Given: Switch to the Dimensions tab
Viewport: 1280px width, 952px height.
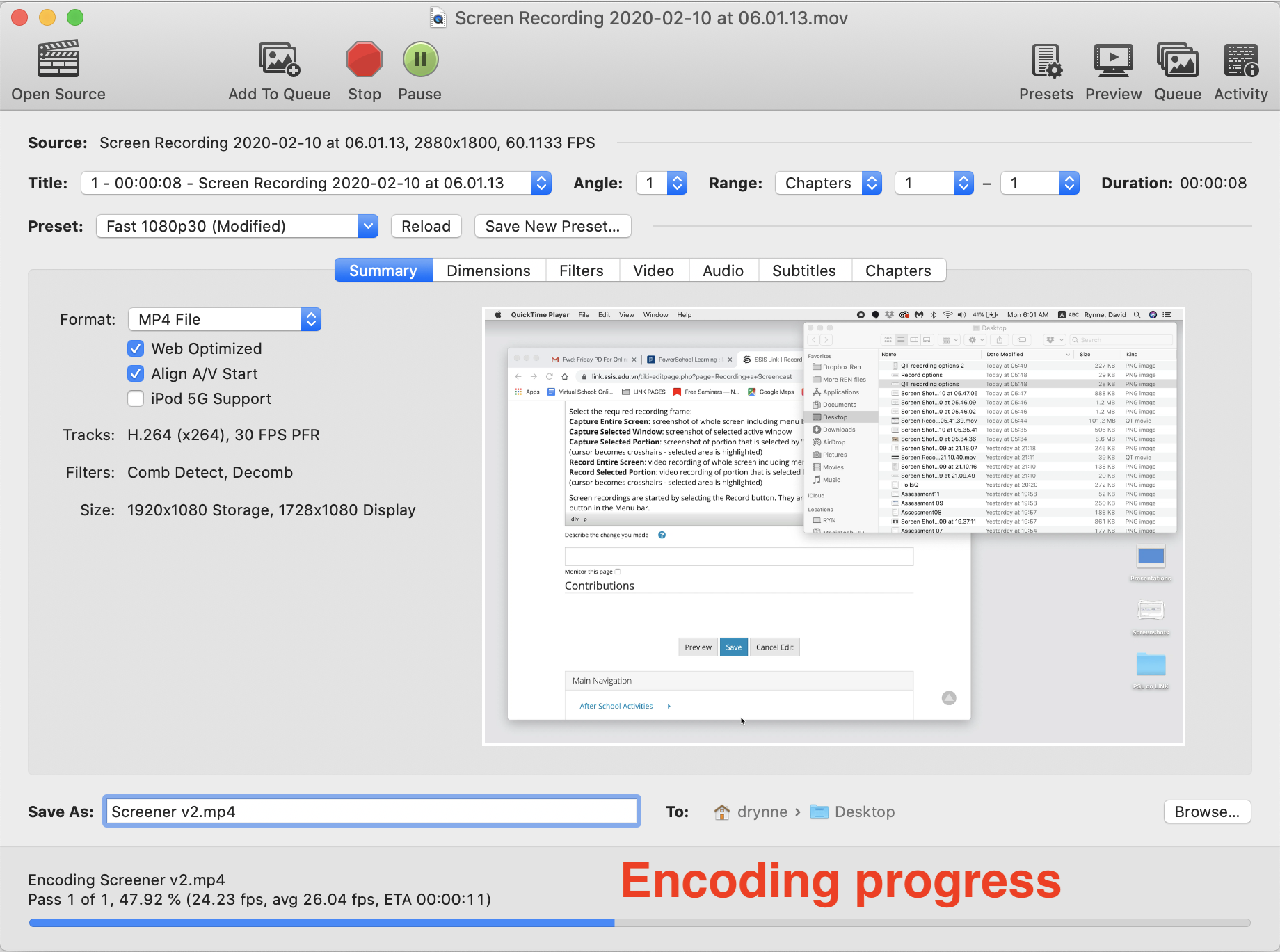Looking at the screenshot, I should 488,271.
